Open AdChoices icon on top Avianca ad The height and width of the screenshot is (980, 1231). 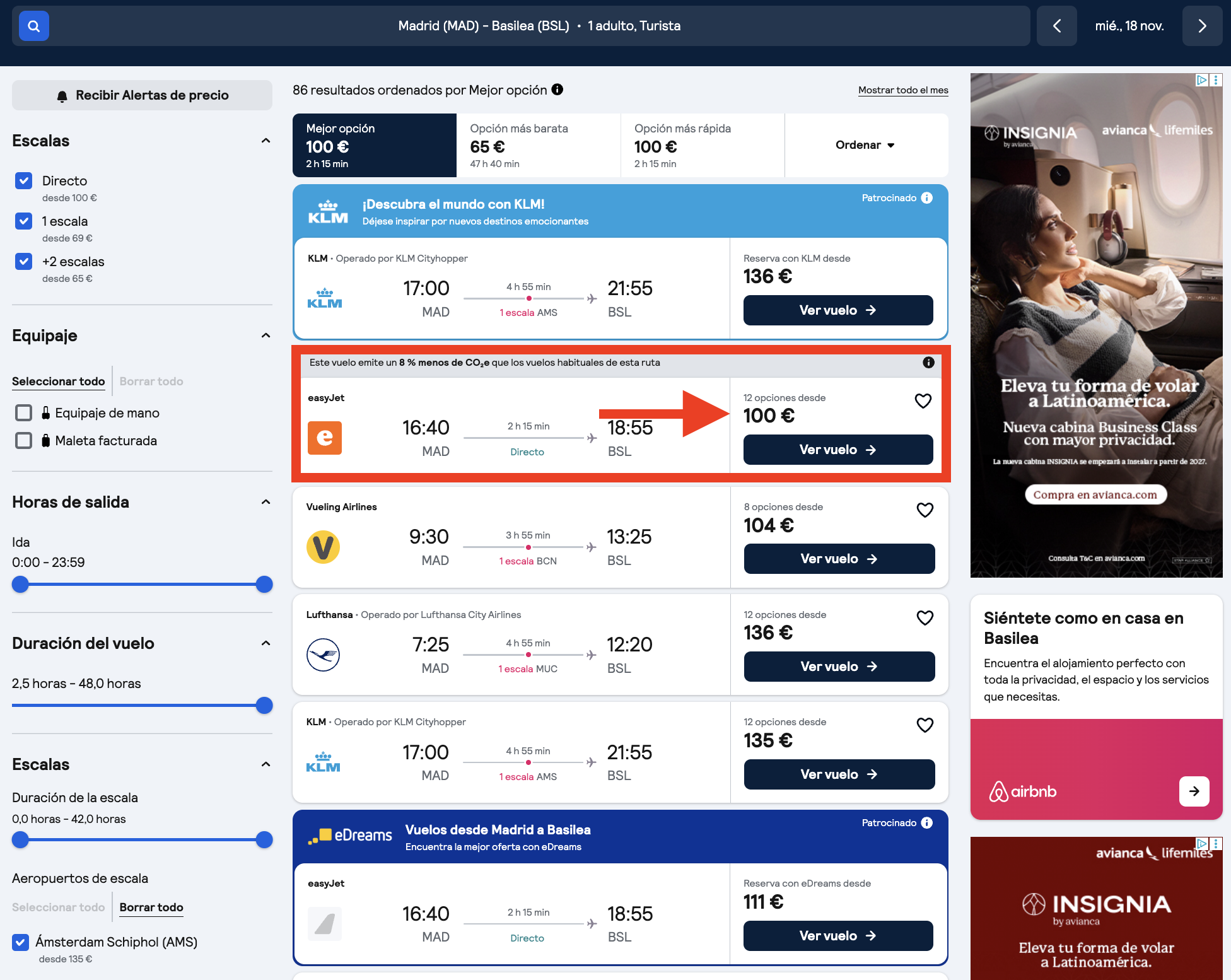tap(1201, 80)
